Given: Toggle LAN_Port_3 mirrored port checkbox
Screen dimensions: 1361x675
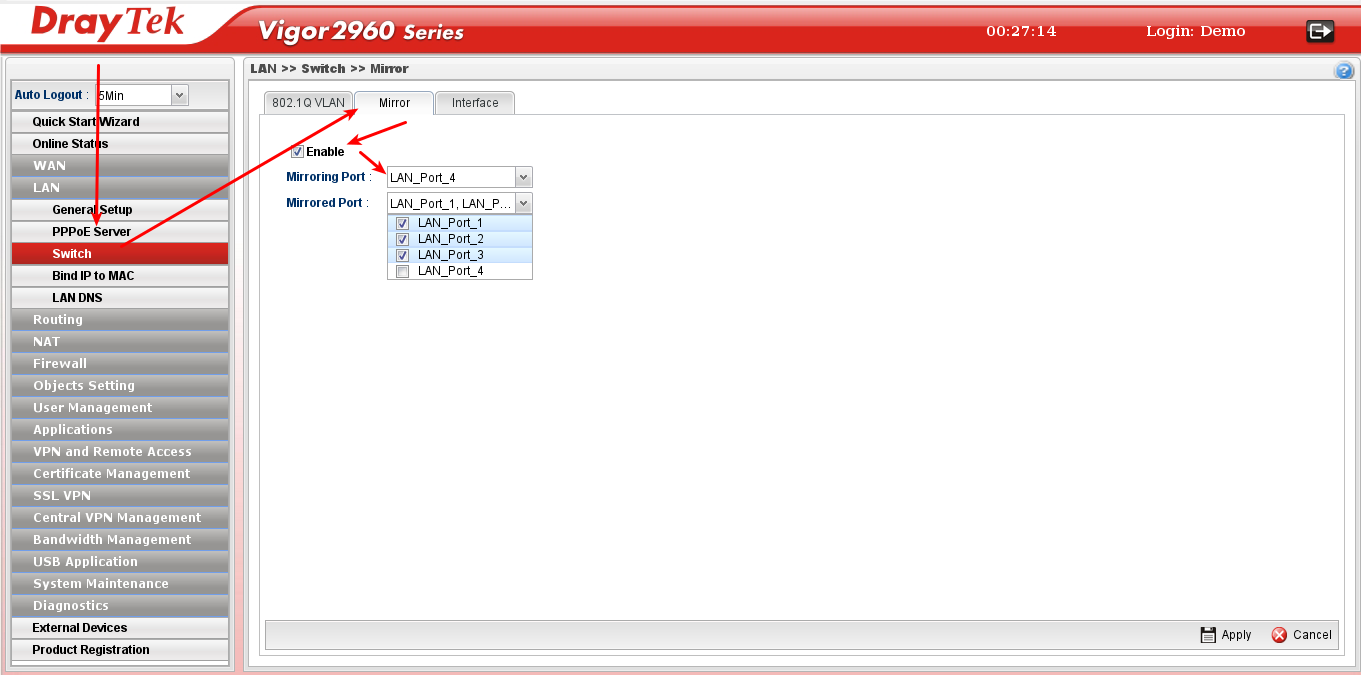Looking at the screenshot, I should [402, 255].
